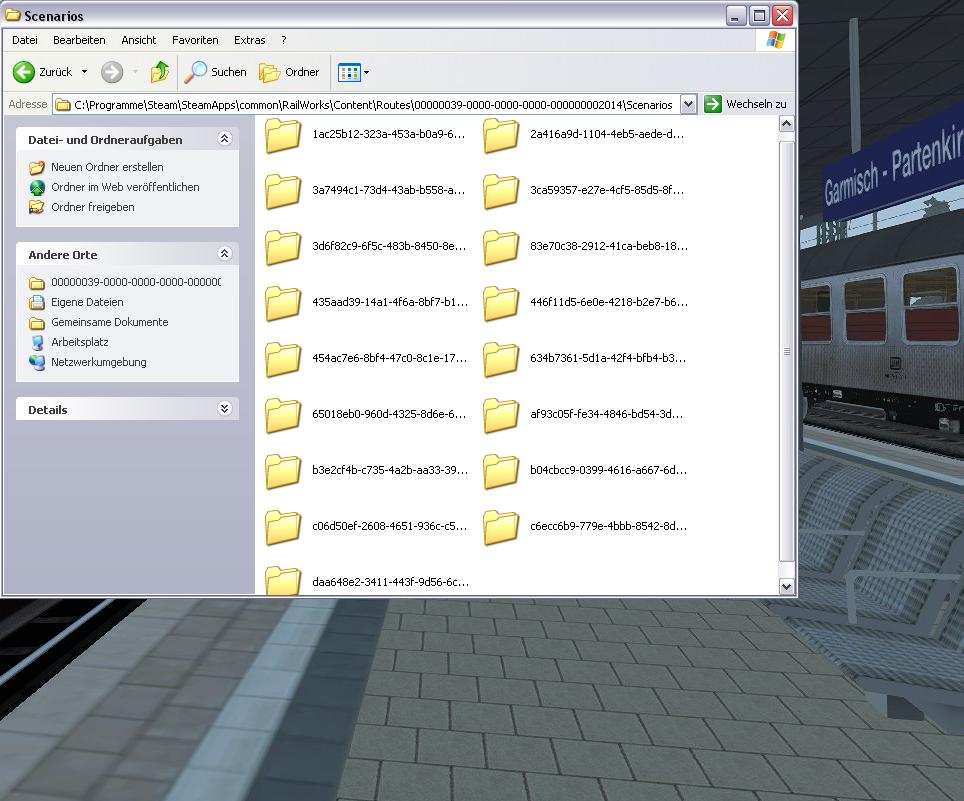Open the Favoriten menu
The image size is (964, 801).
pos(195,40)
